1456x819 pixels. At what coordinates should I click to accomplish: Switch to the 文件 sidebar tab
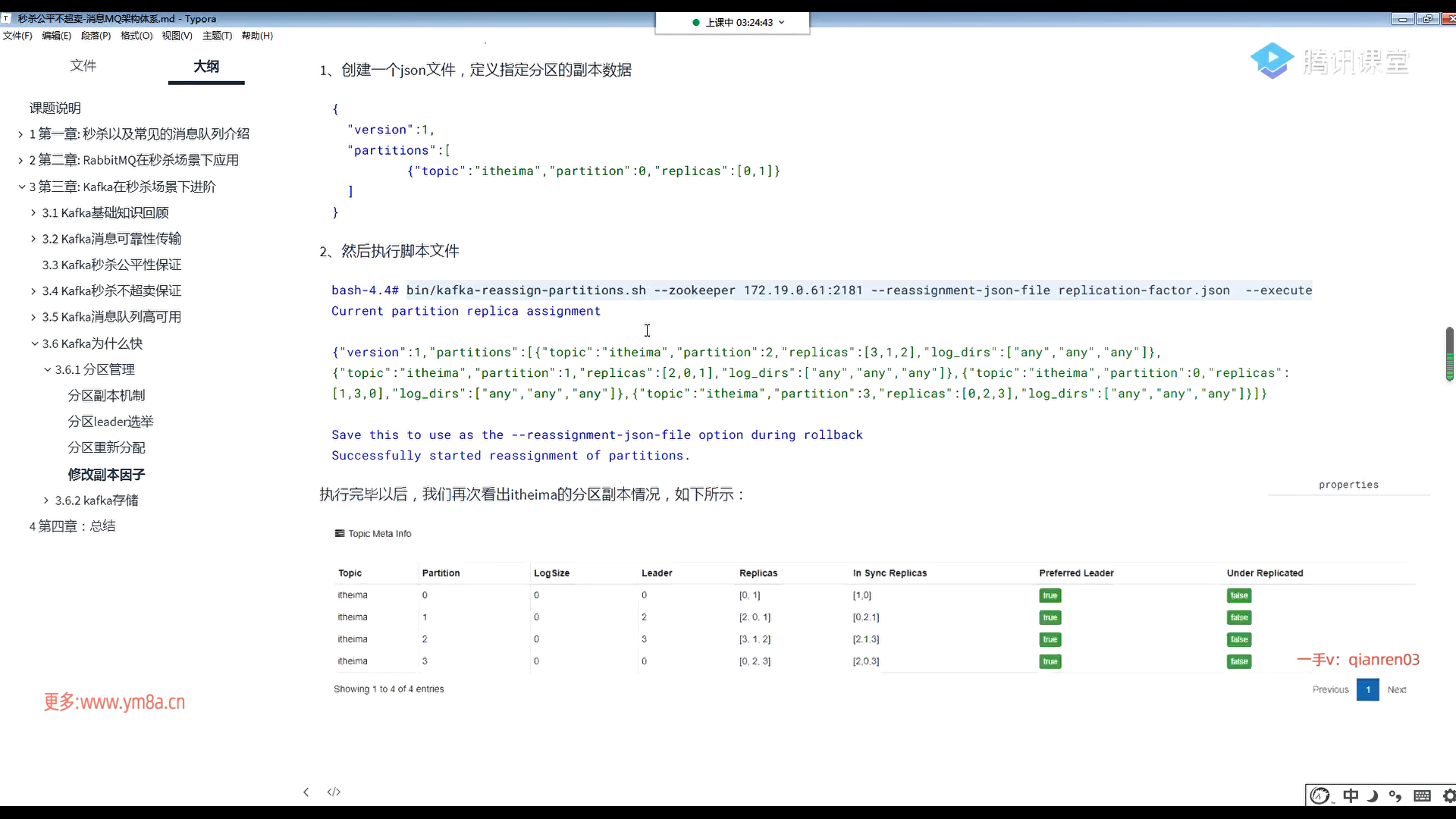point(83,66)
